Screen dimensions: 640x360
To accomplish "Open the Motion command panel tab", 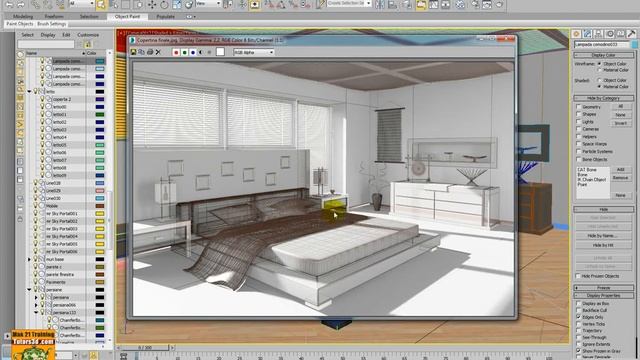I will 610,34.
